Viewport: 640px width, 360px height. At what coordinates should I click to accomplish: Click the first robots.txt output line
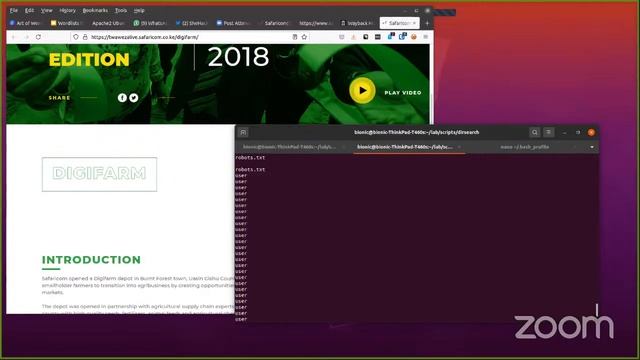point(250,158)
